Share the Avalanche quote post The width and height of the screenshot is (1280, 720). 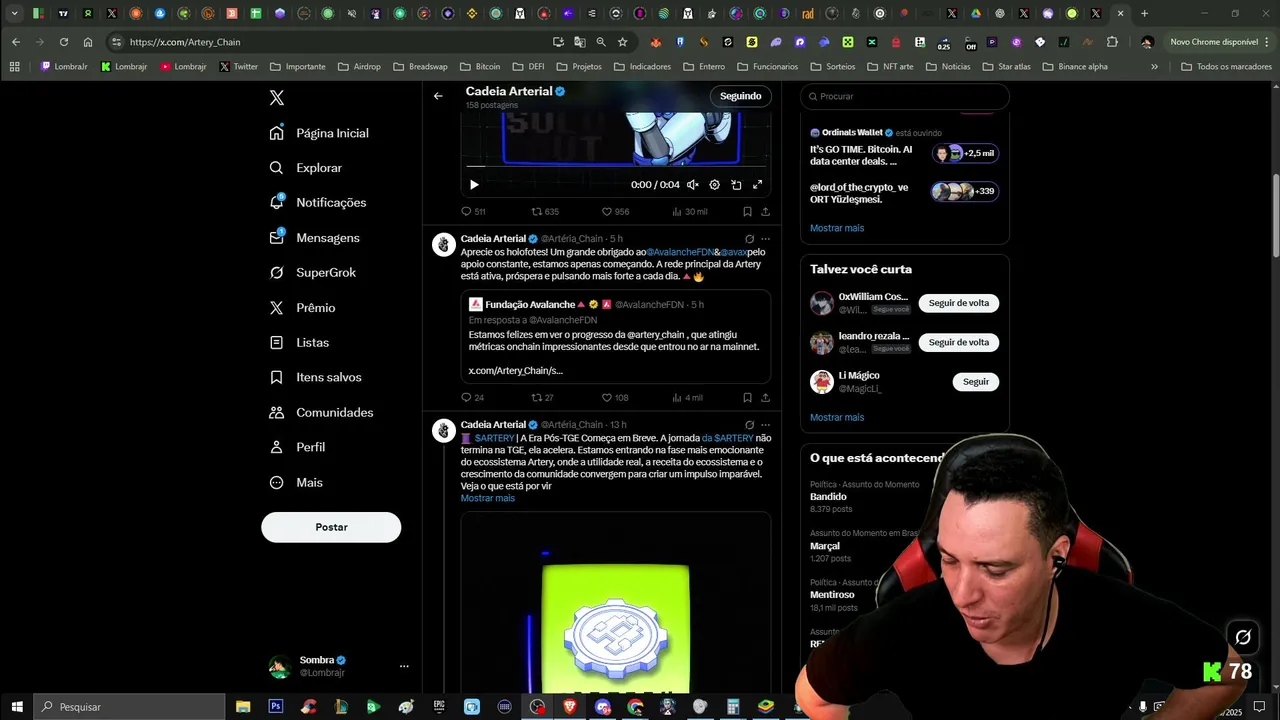[x=765, y=398]
